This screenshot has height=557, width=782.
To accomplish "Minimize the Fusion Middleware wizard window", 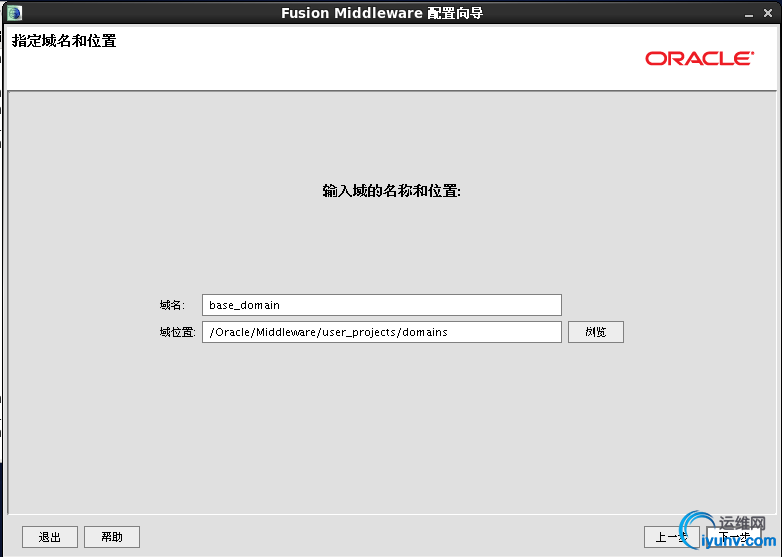I will tap(749, 14).
